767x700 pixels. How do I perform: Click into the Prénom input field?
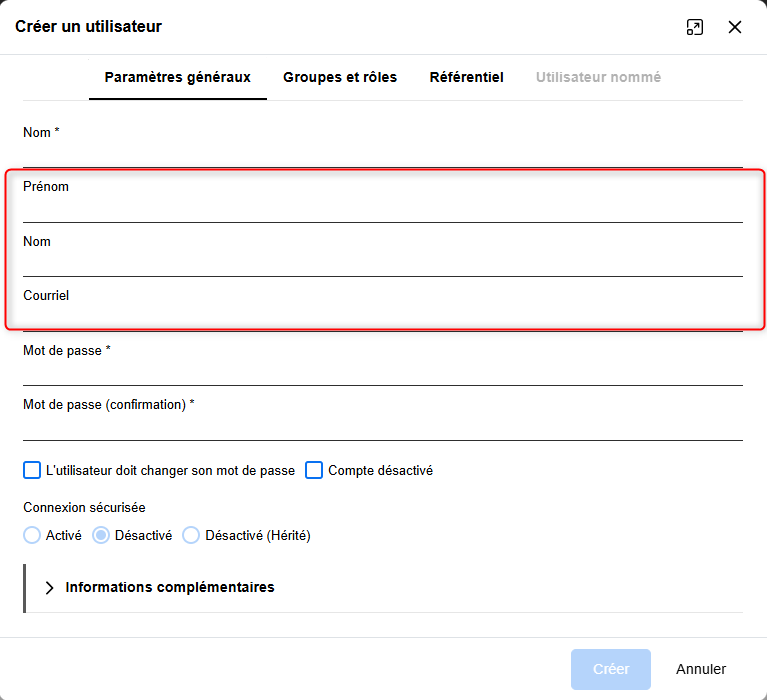(382, 208)
